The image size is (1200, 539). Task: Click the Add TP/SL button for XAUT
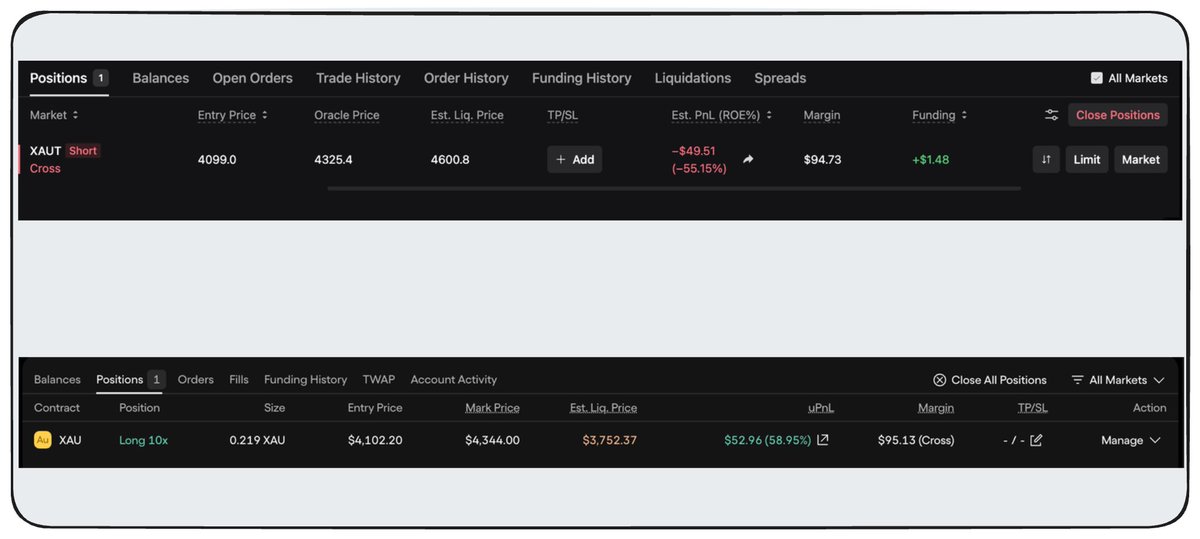pyautogui.click(x=574, y=159)
